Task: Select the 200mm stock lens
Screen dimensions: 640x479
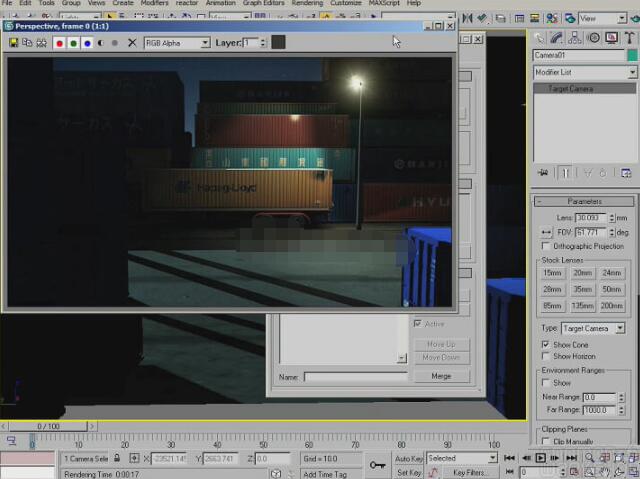Action: click(x=611, y=306)
